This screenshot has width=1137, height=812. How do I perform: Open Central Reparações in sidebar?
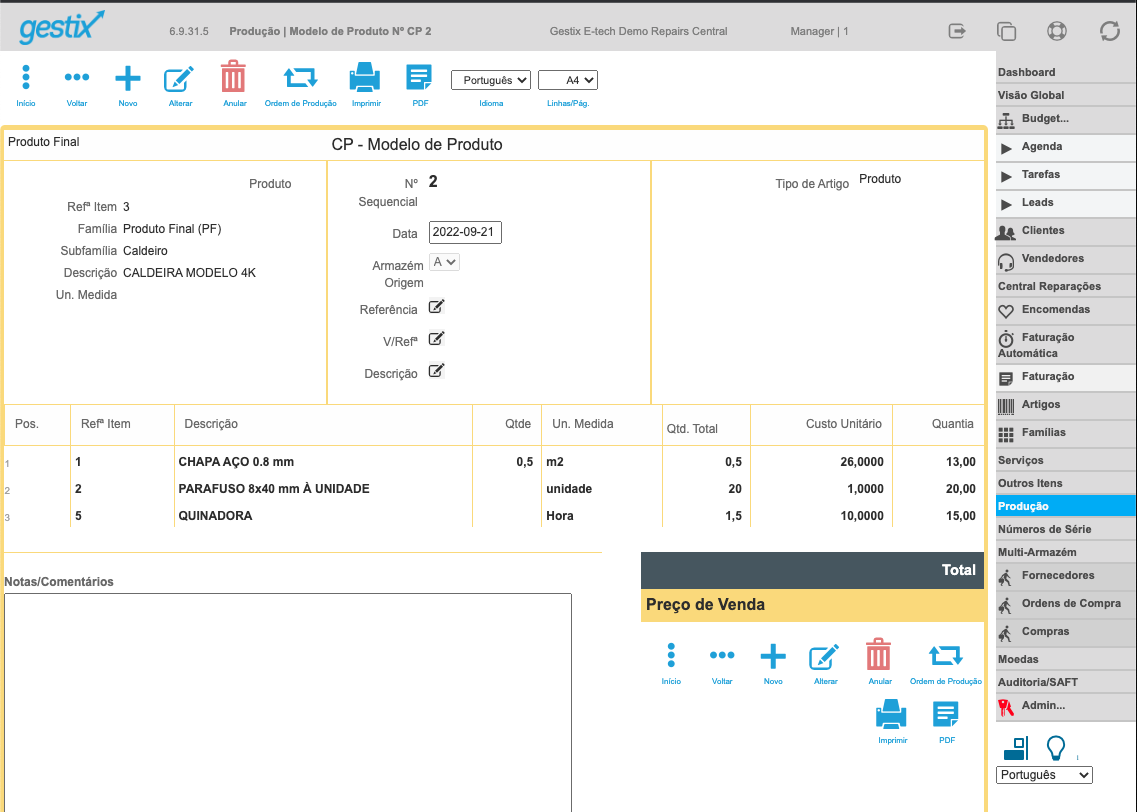click(x=1065, y=286)
